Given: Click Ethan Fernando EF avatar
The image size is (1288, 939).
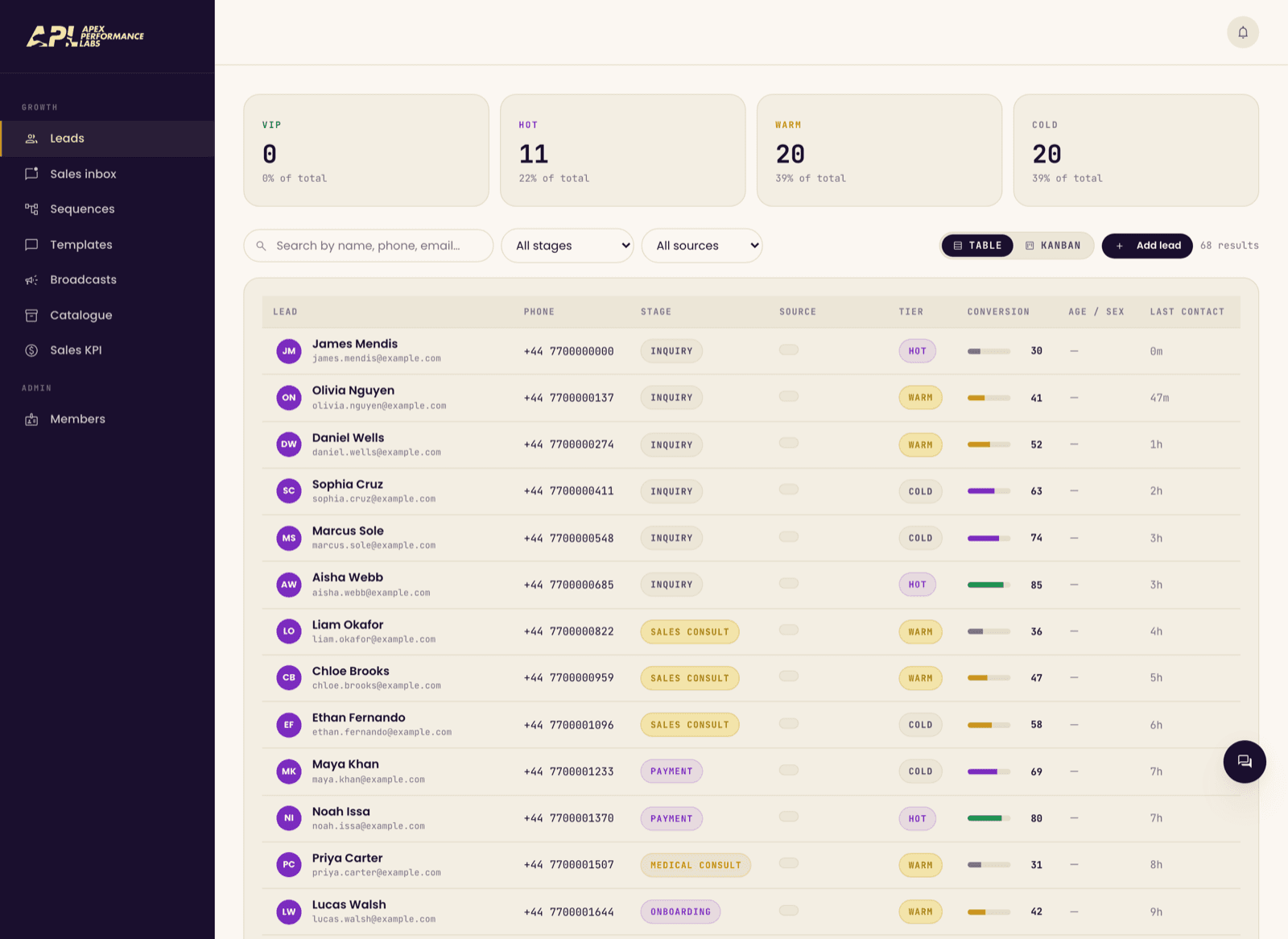Looking at the screenshot, I should pos(289,725).
